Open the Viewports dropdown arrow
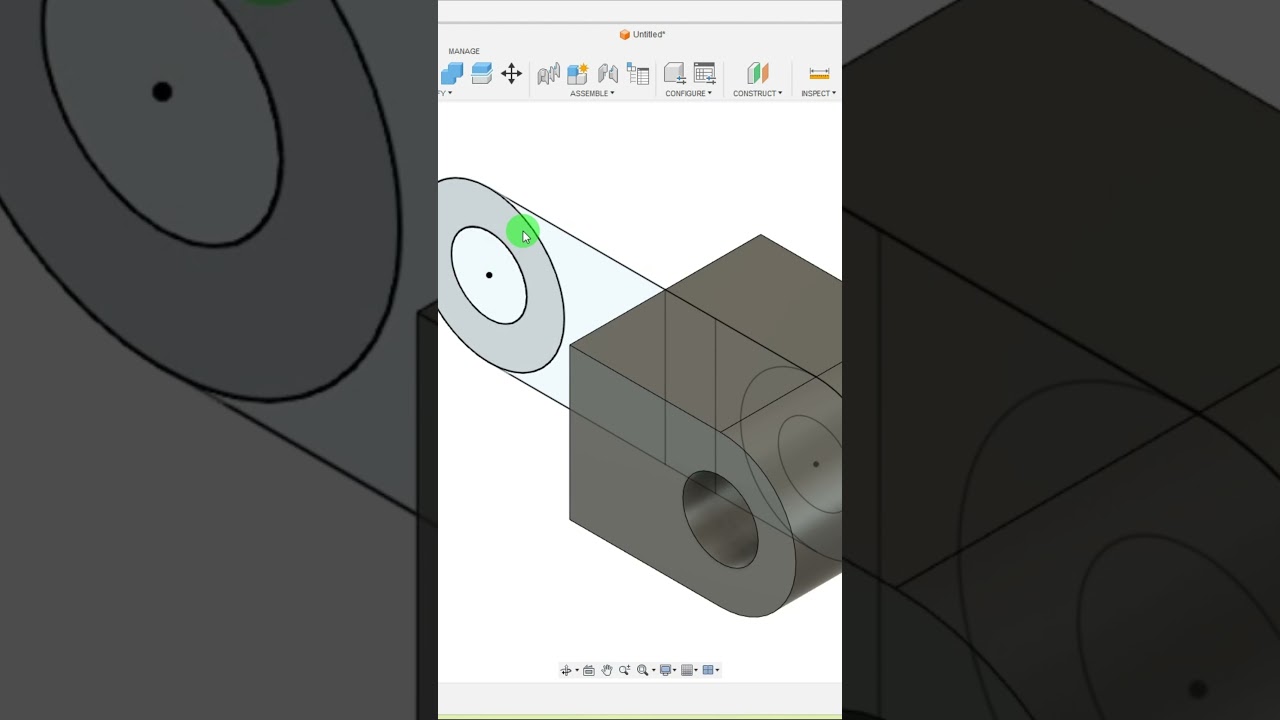1280x720 pixels. coord(718,671)
